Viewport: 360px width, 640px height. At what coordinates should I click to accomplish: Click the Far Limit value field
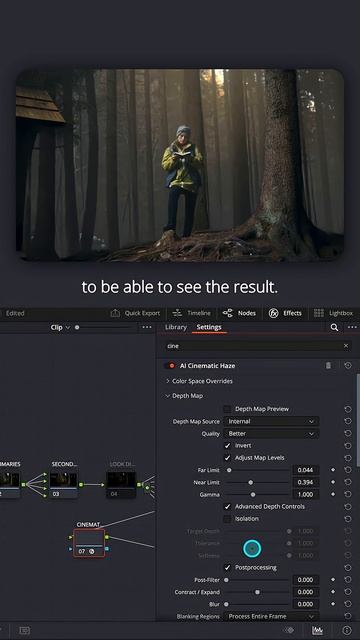click(x=306, y=470)
